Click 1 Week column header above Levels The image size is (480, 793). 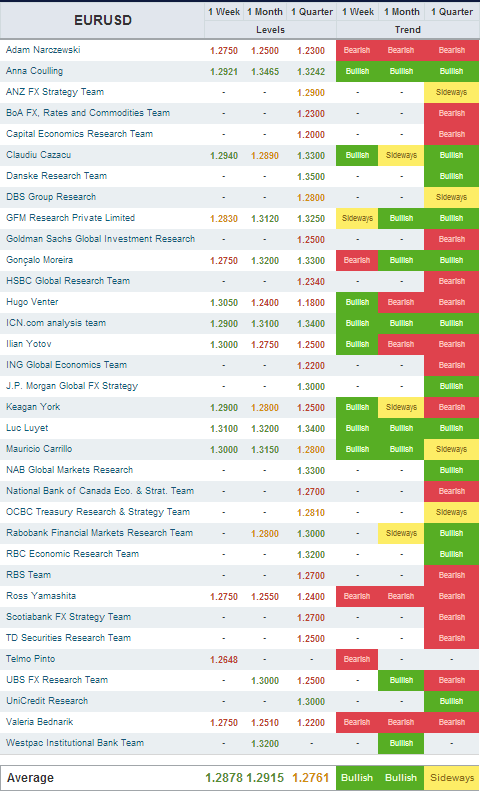pos(224,12)
